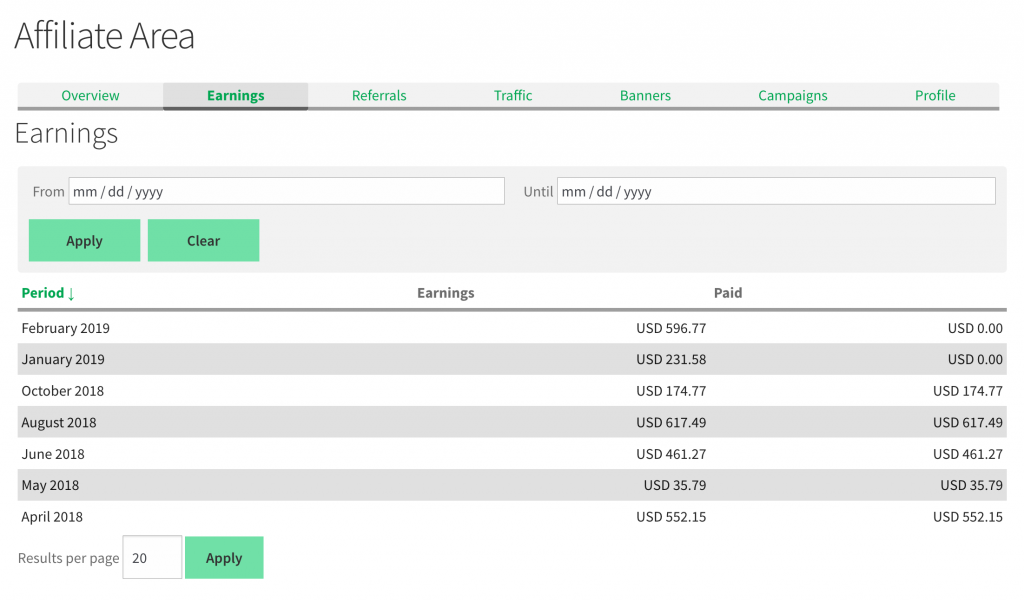Image resolution: width=1024 pixels, height=601 pixels.
Task: Click January 2019 earnings USD 231.58
Action: click(x=671, y=359)
